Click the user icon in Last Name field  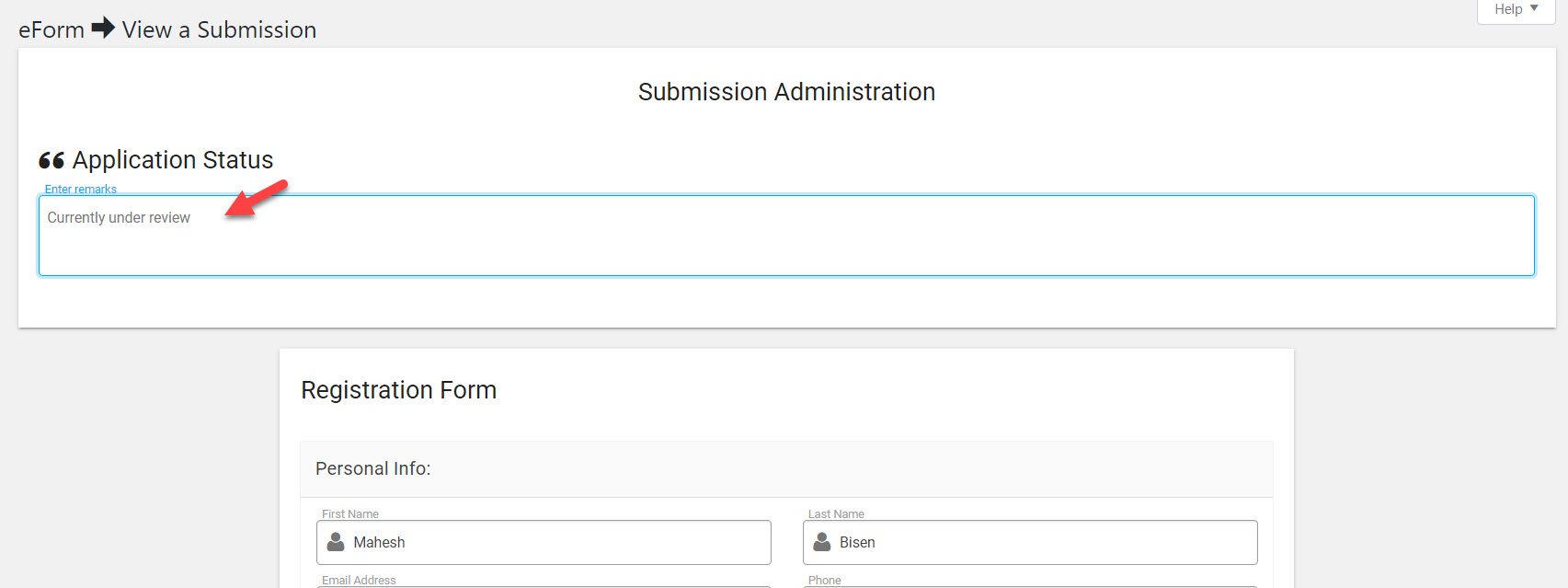[x=822, y=542]
